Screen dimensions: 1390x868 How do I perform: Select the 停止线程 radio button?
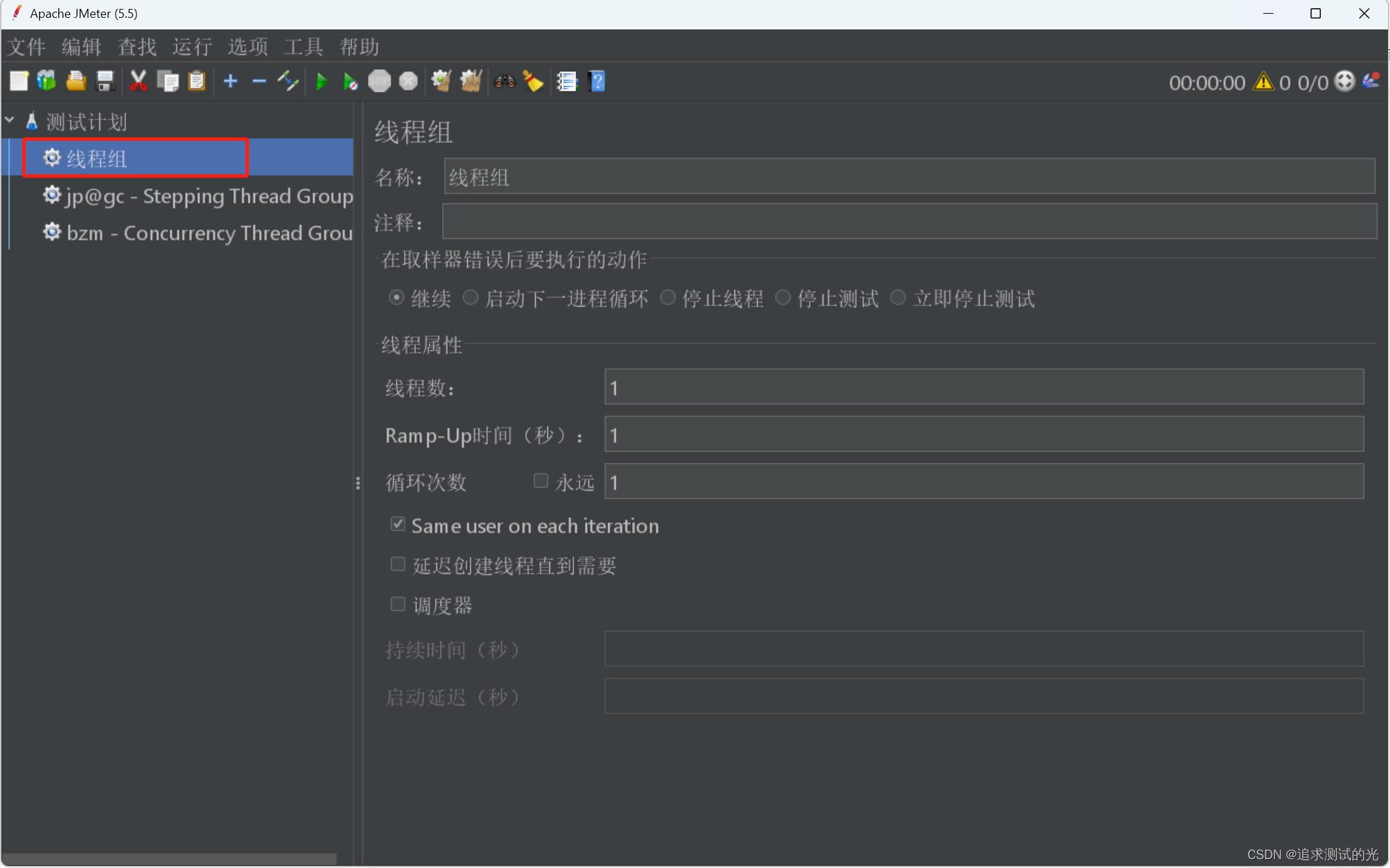(x=668, y=298)
